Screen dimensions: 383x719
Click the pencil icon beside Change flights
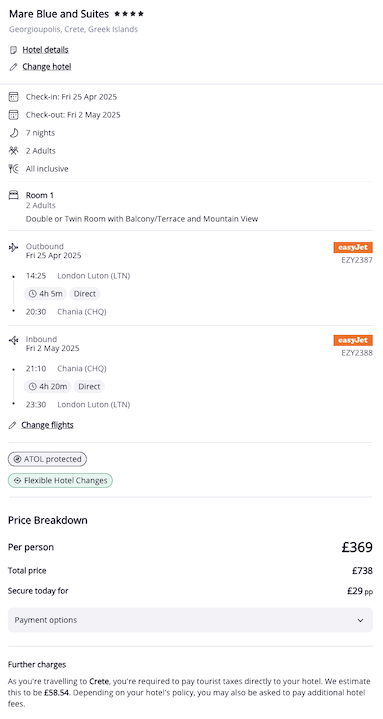tap(12, 425)
